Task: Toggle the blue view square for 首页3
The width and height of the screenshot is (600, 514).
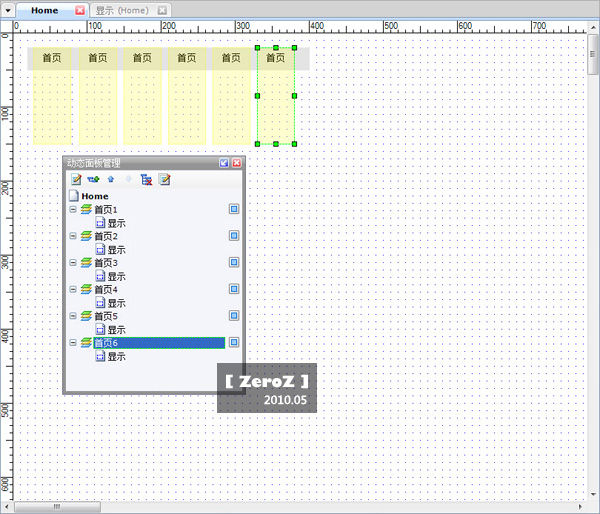Action: 234,262
